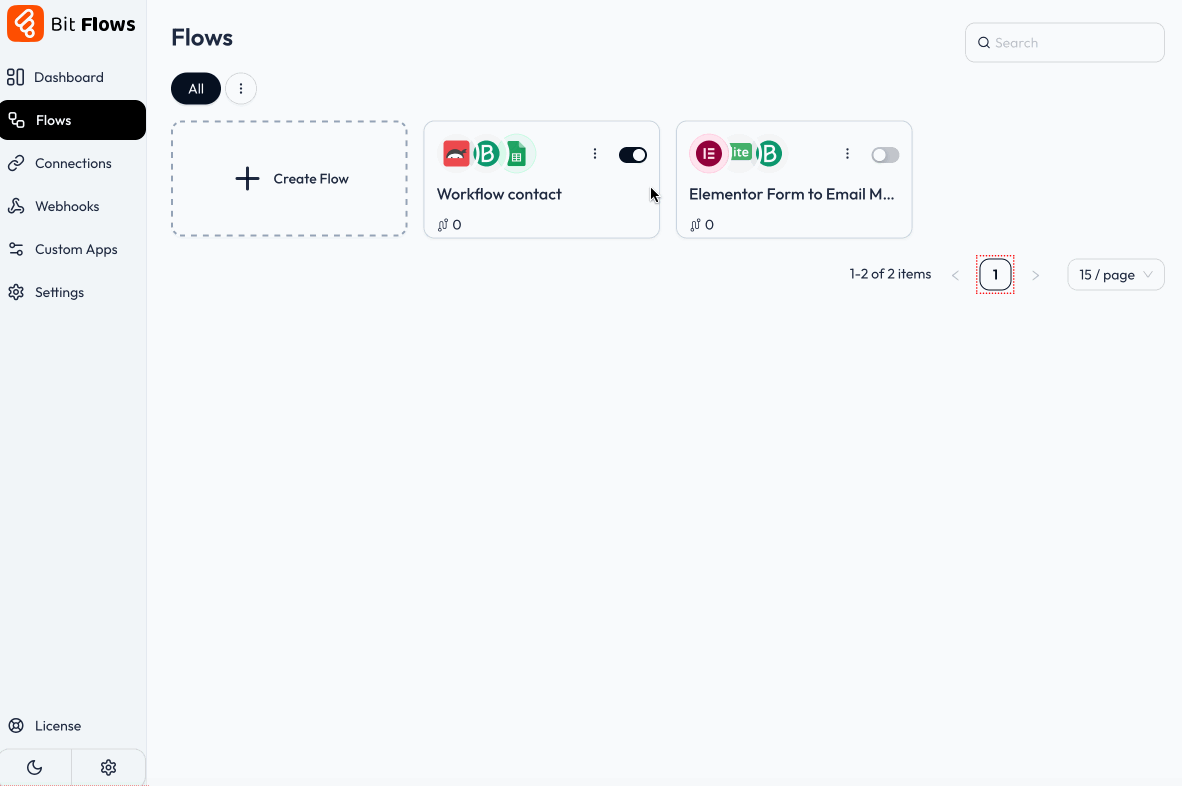
Task: Click the Search flows input field
Action: tap(1064, 42)
